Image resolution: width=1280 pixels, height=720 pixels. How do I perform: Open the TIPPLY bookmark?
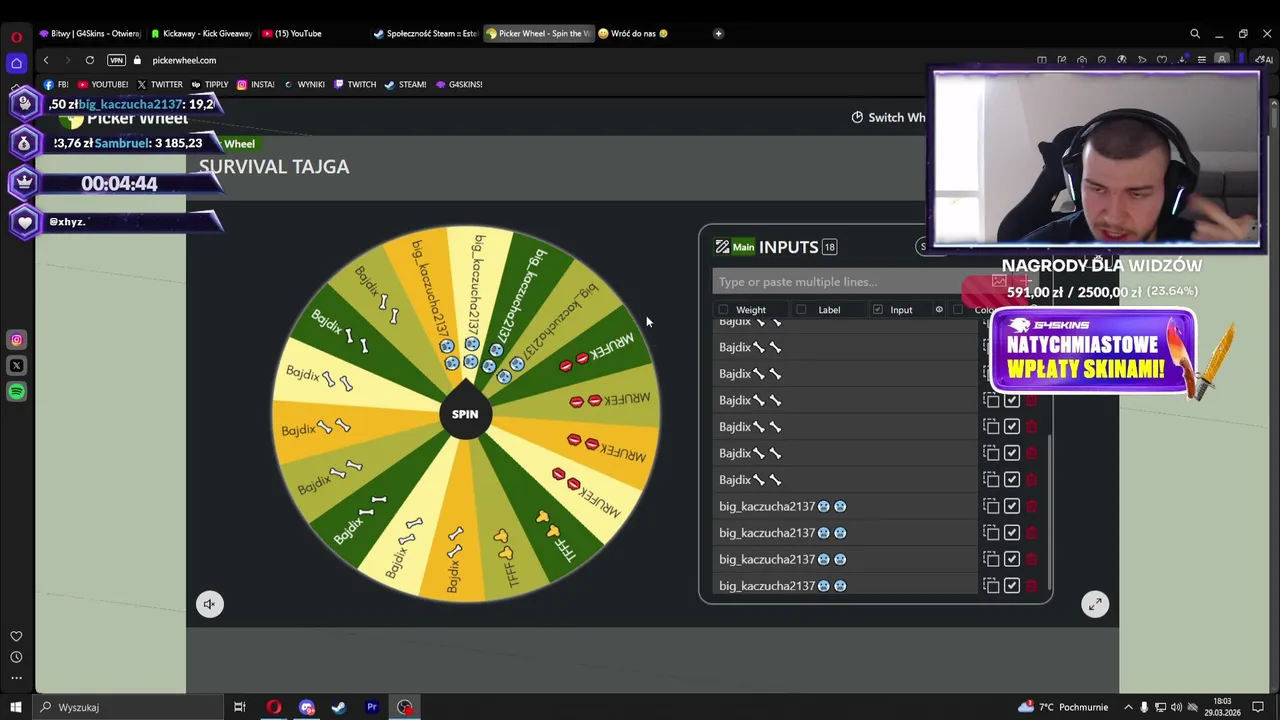click(210, 84)
